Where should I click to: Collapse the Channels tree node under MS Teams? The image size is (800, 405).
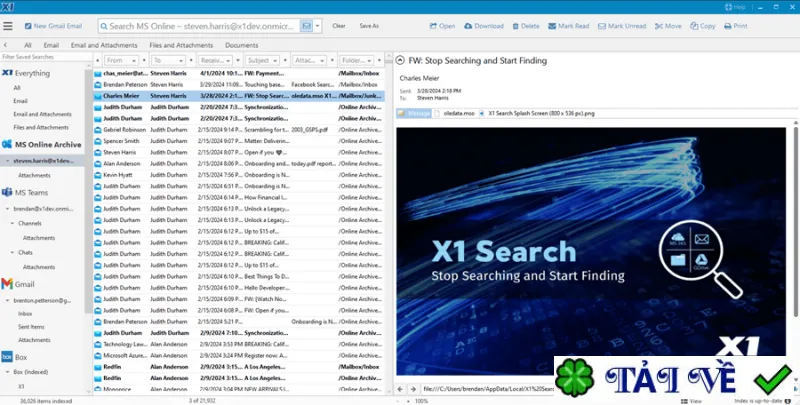(x=13, y=223)
